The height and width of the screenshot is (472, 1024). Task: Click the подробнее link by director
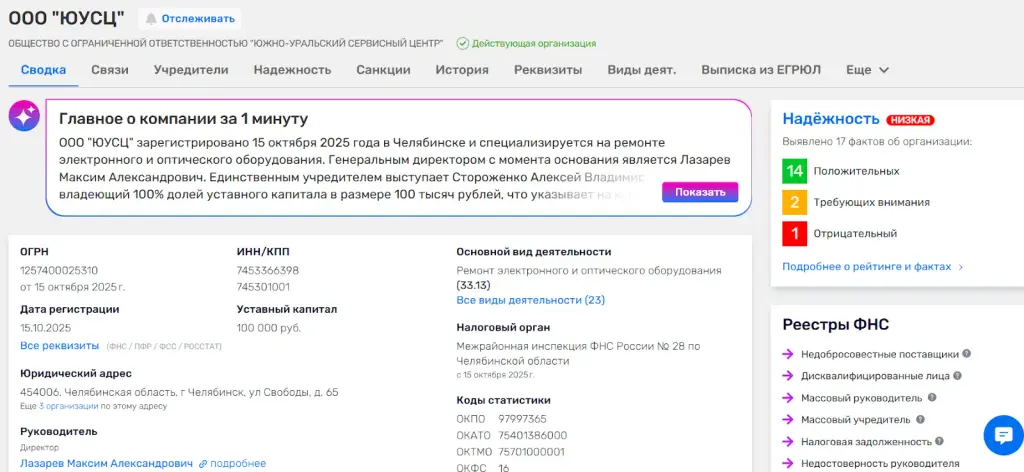pos(238,464)
